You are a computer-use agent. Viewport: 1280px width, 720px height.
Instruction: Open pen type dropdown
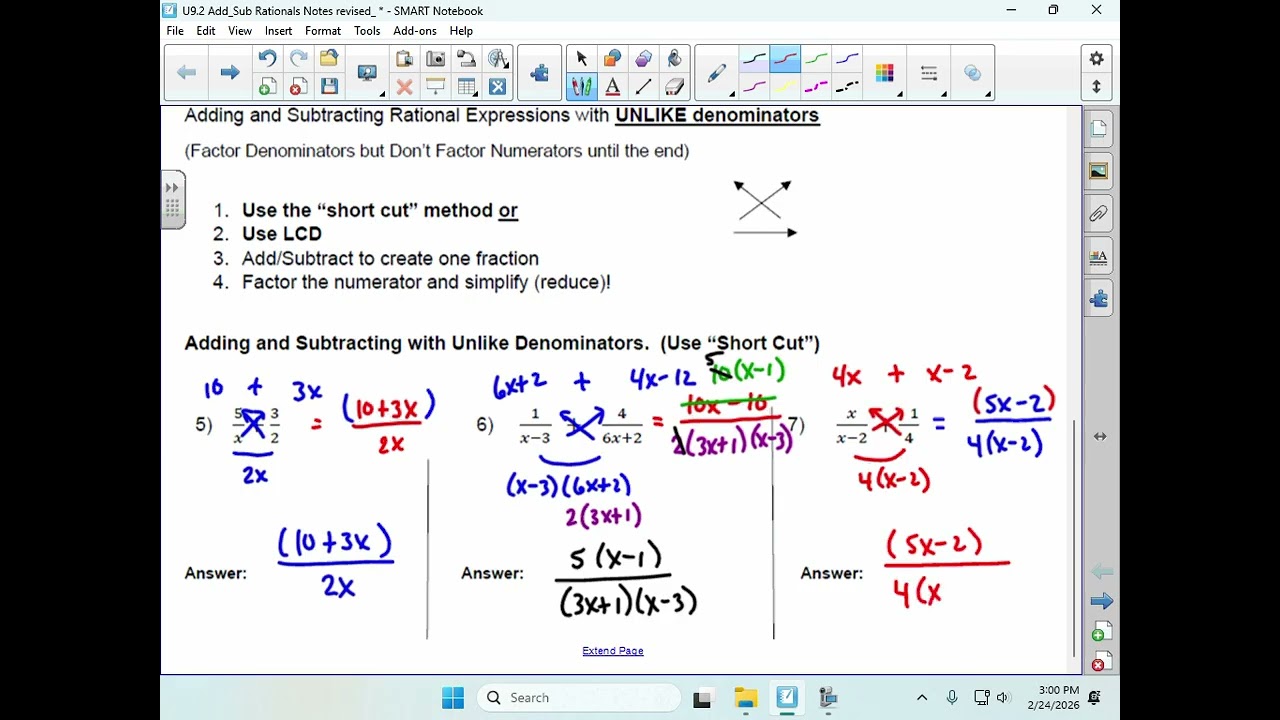pyautogui.click(x=718, y=73)
